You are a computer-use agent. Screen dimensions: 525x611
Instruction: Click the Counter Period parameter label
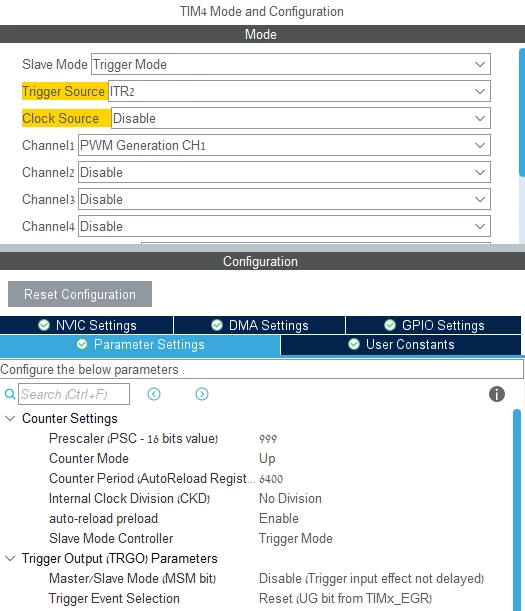pyautogui.click(x=152, y=479)
